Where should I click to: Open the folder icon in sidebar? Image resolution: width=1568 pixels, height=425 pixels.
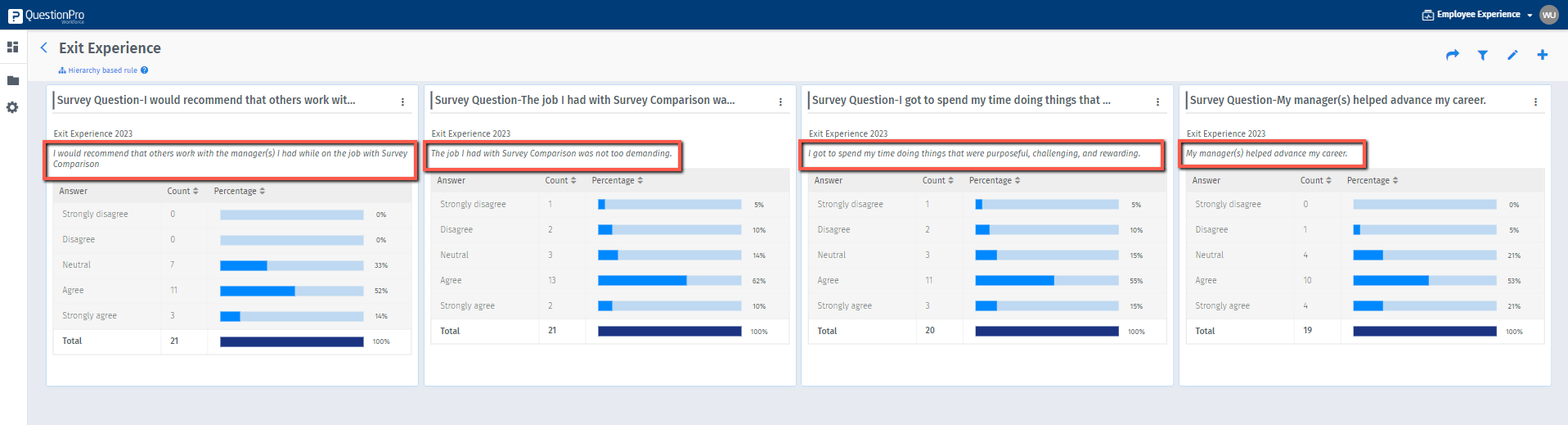[x=12, y=80]
